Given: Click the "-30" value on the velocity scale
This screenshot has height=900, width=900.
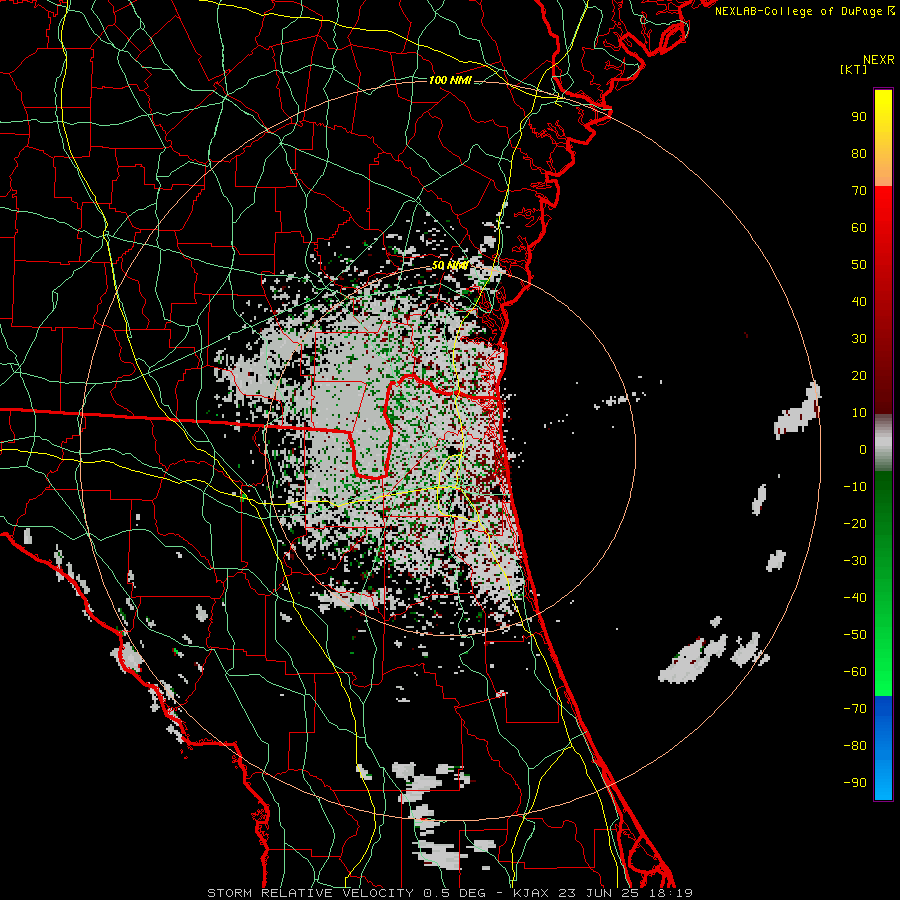Looking at the screenshot, I should (x=855, y=561).
